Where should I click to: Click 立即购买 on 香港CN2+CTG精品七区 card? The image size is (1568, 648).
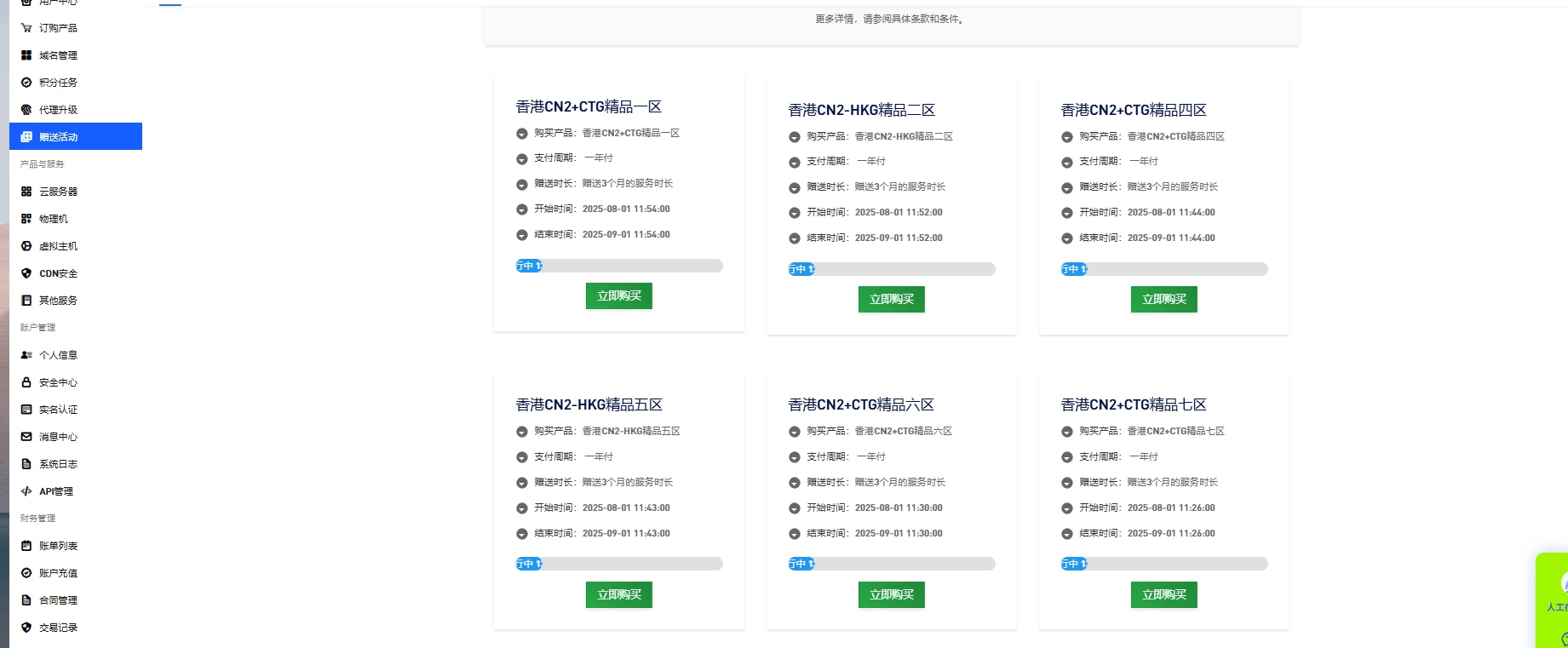pos(1163,594)
